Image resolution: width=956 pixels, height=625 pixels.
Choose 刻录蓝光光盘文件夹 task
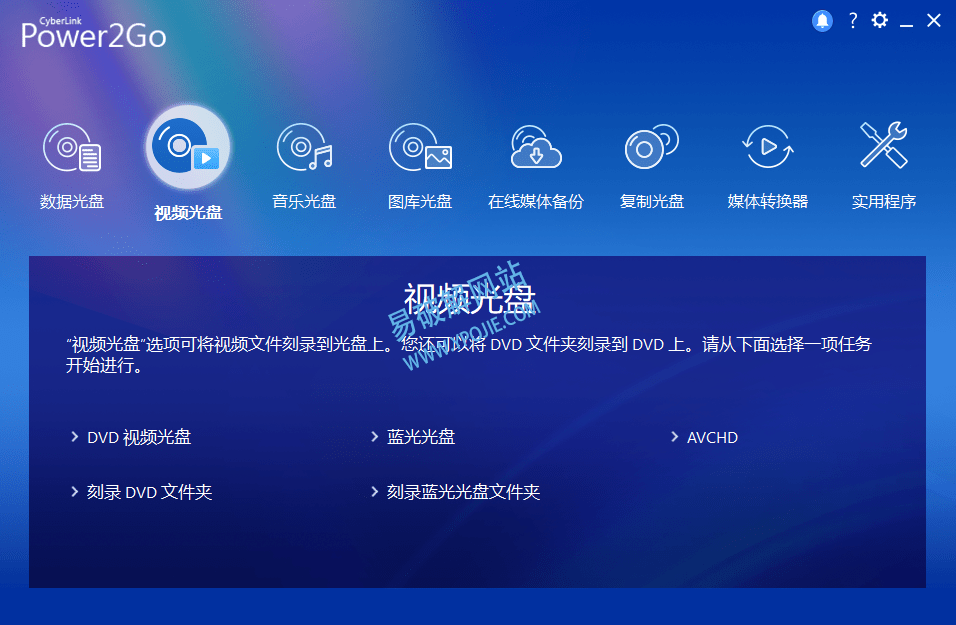(463, 492)
